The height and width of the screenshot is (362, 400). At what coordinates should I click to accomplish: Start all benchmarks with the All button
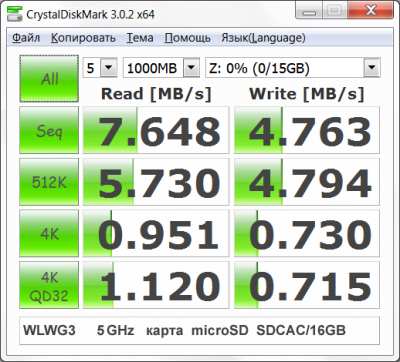49,79
